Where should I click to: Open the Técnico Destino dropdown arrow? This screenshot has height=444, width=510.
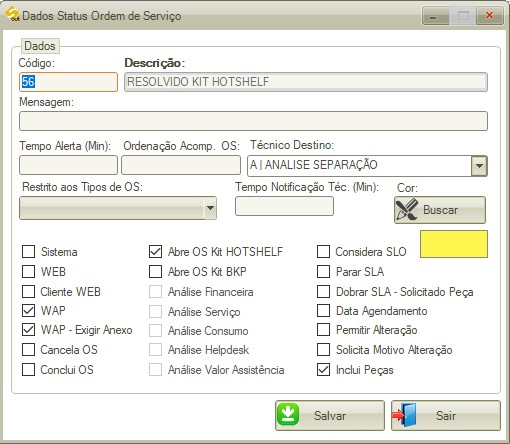pyautogui.click(x=479, y=166)
